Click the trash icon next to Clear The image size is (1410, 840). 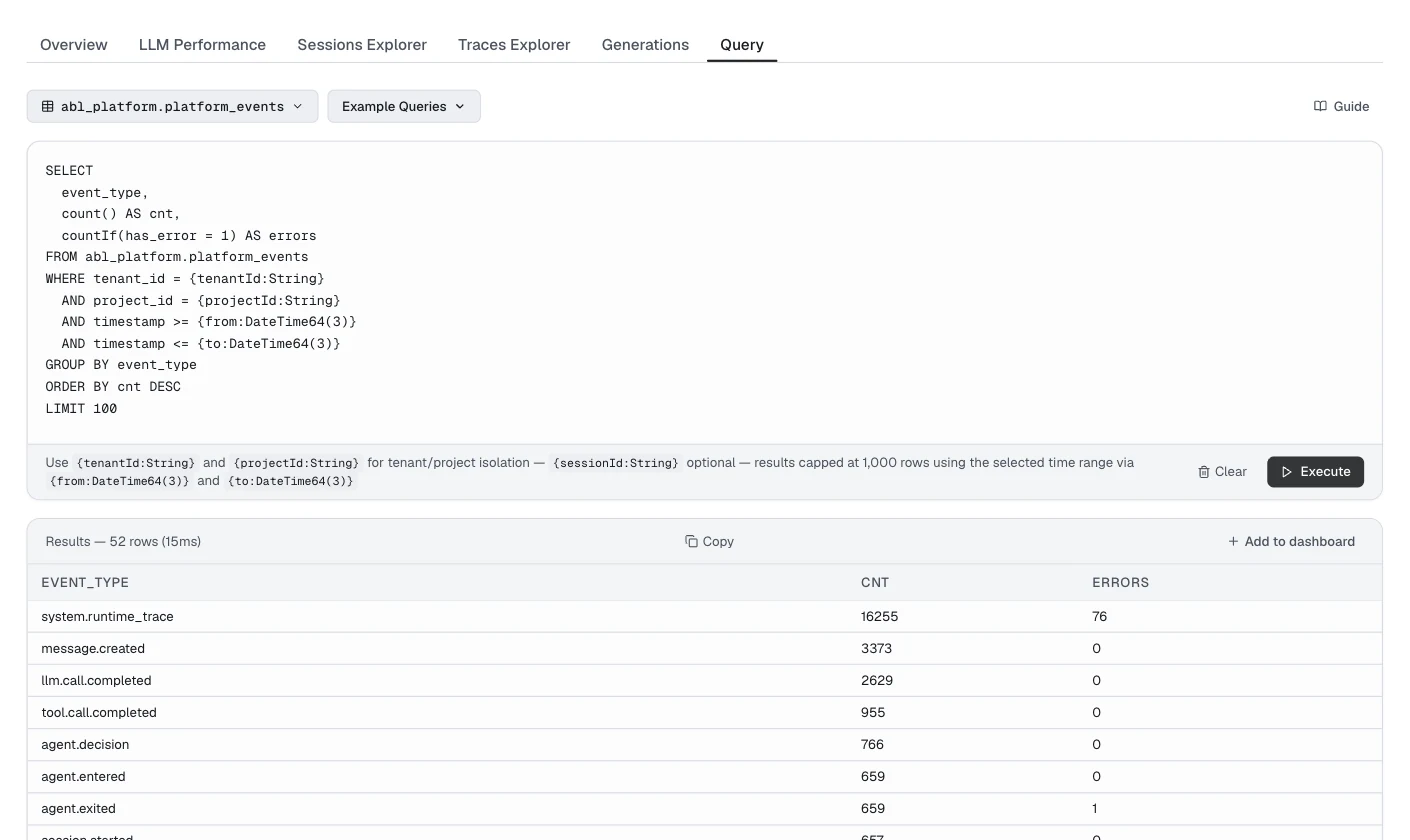tap(1204, 472)
